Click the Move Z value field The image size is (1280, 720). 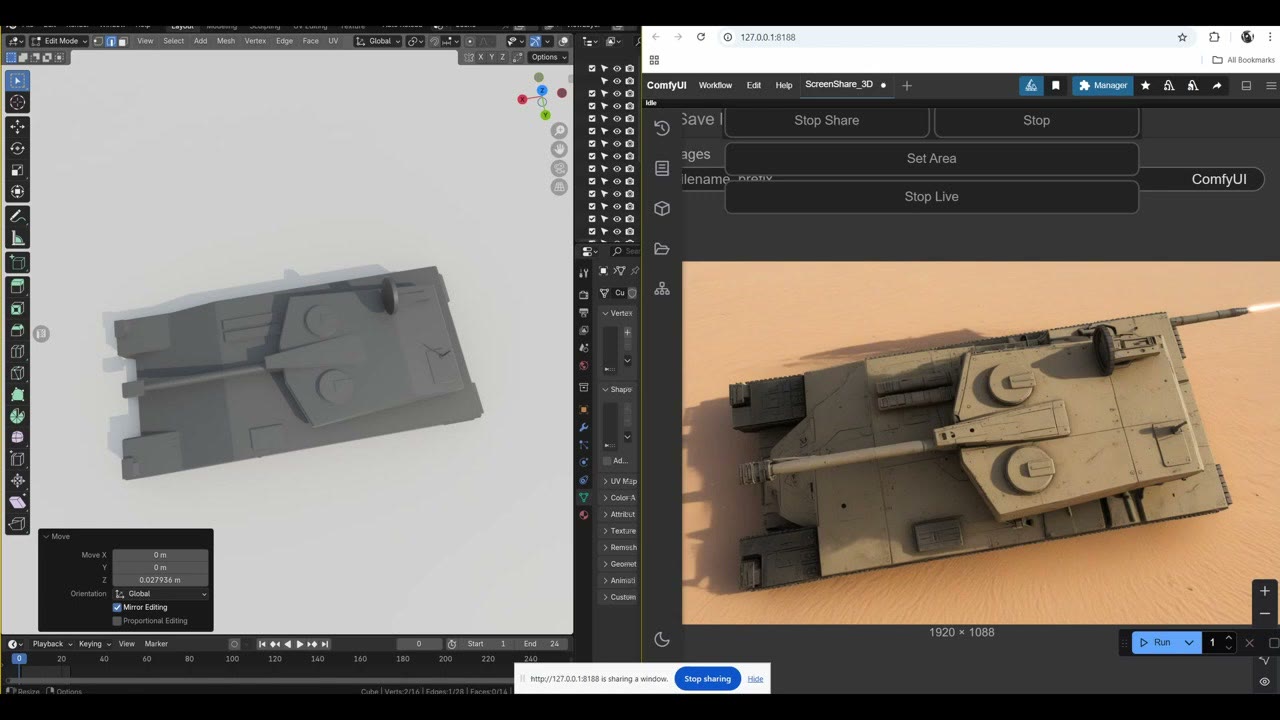coord(160,580)
